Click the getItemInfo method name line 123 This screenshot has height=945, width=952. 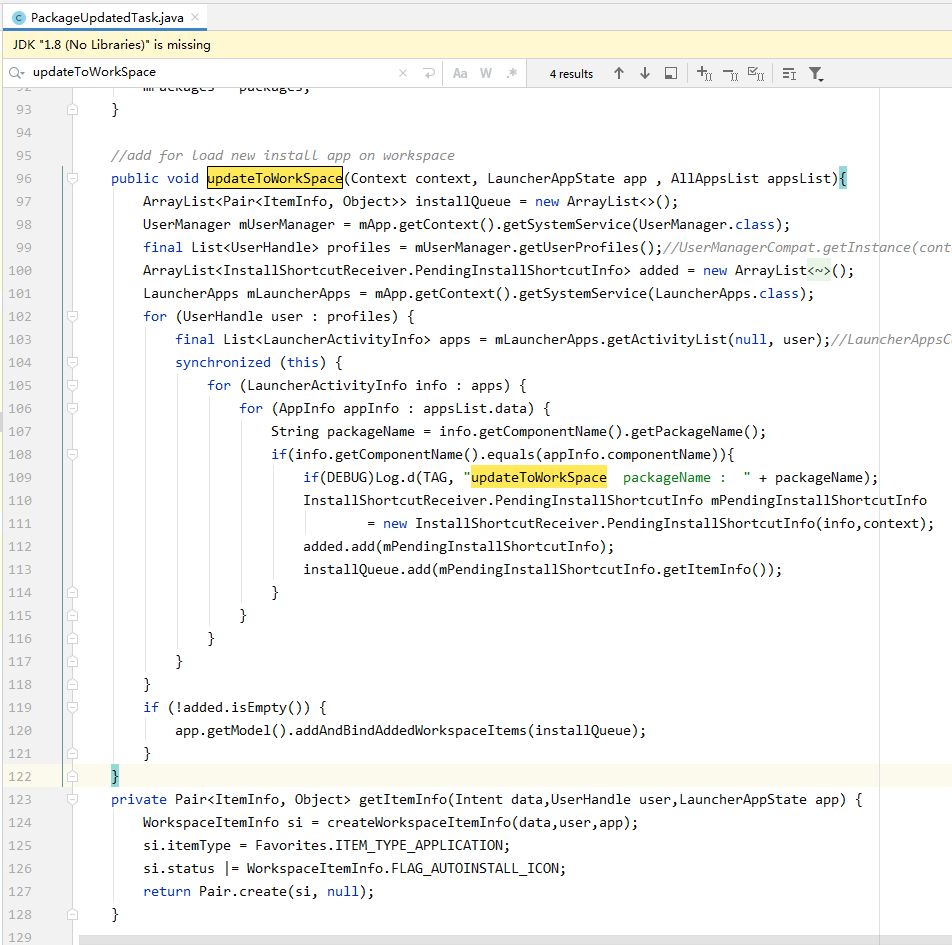tap(403, 799)
